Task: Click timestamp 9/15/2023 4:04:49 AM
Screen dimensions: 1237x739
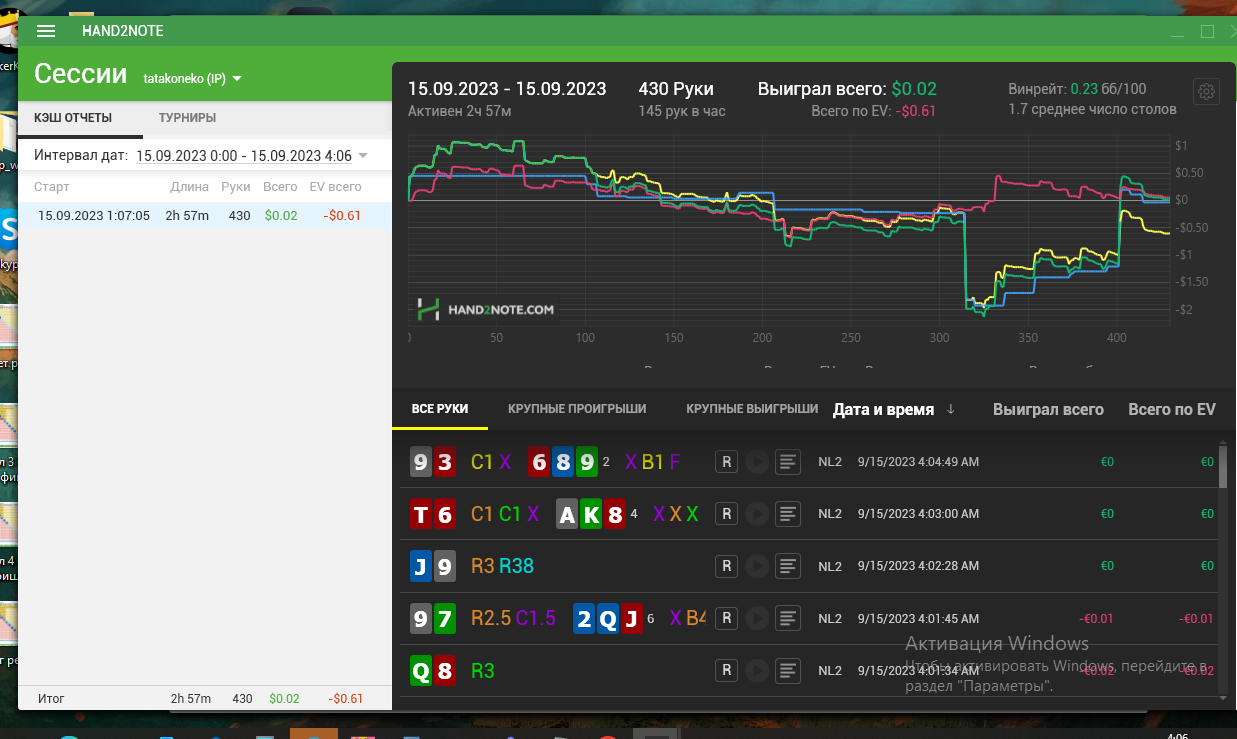Action: point(918,461)
